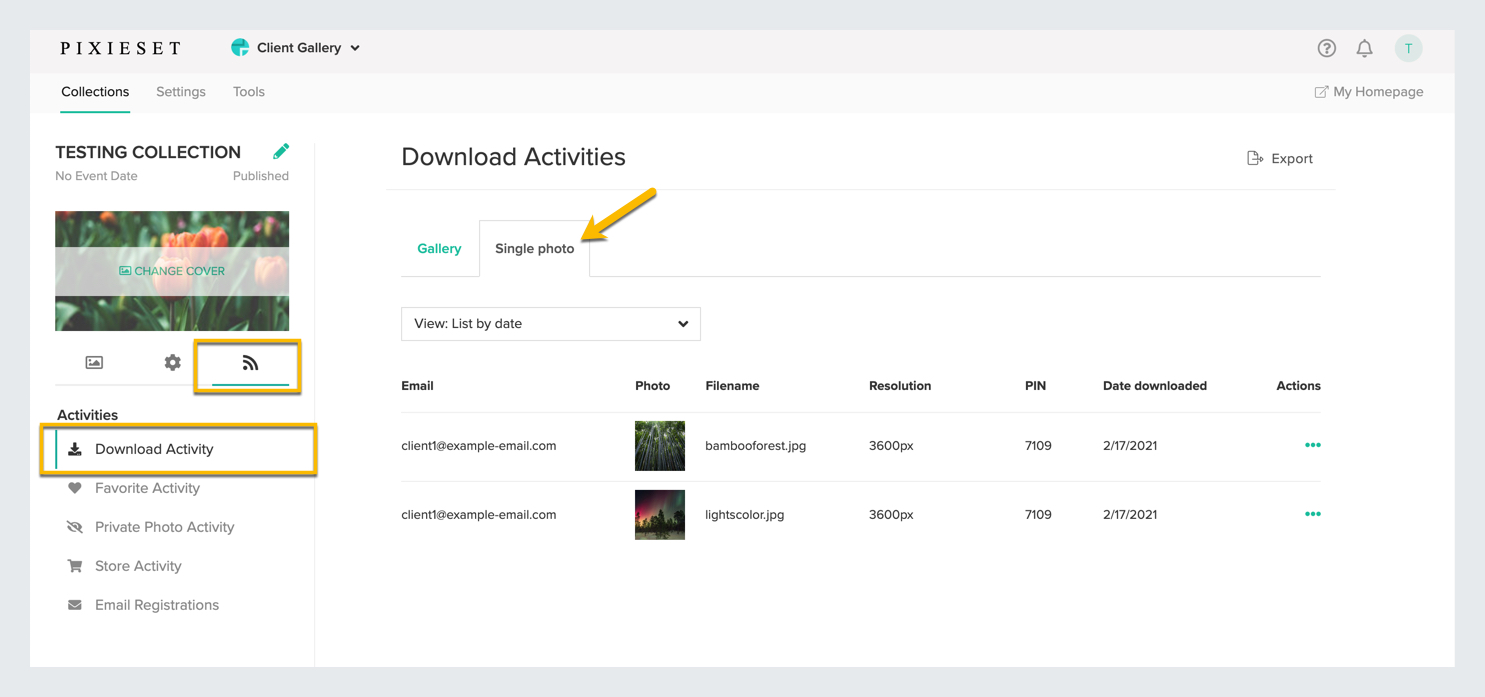Viewport: 1485px width, 697px height.
Task: Click 2/17/2021 date in bambooforest.jpg row
Action: pyautogui.click(x=1130, y=446)
